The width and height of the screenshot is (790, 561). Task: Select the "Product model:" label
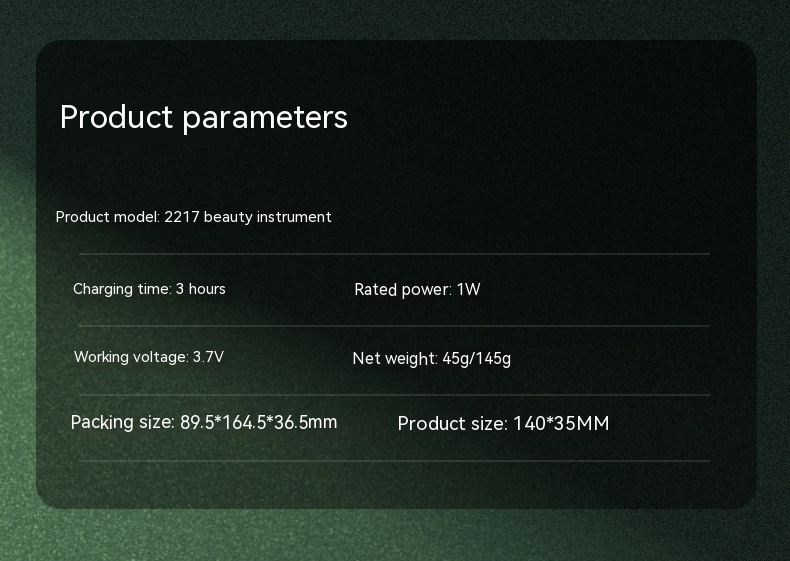point(108,217)
